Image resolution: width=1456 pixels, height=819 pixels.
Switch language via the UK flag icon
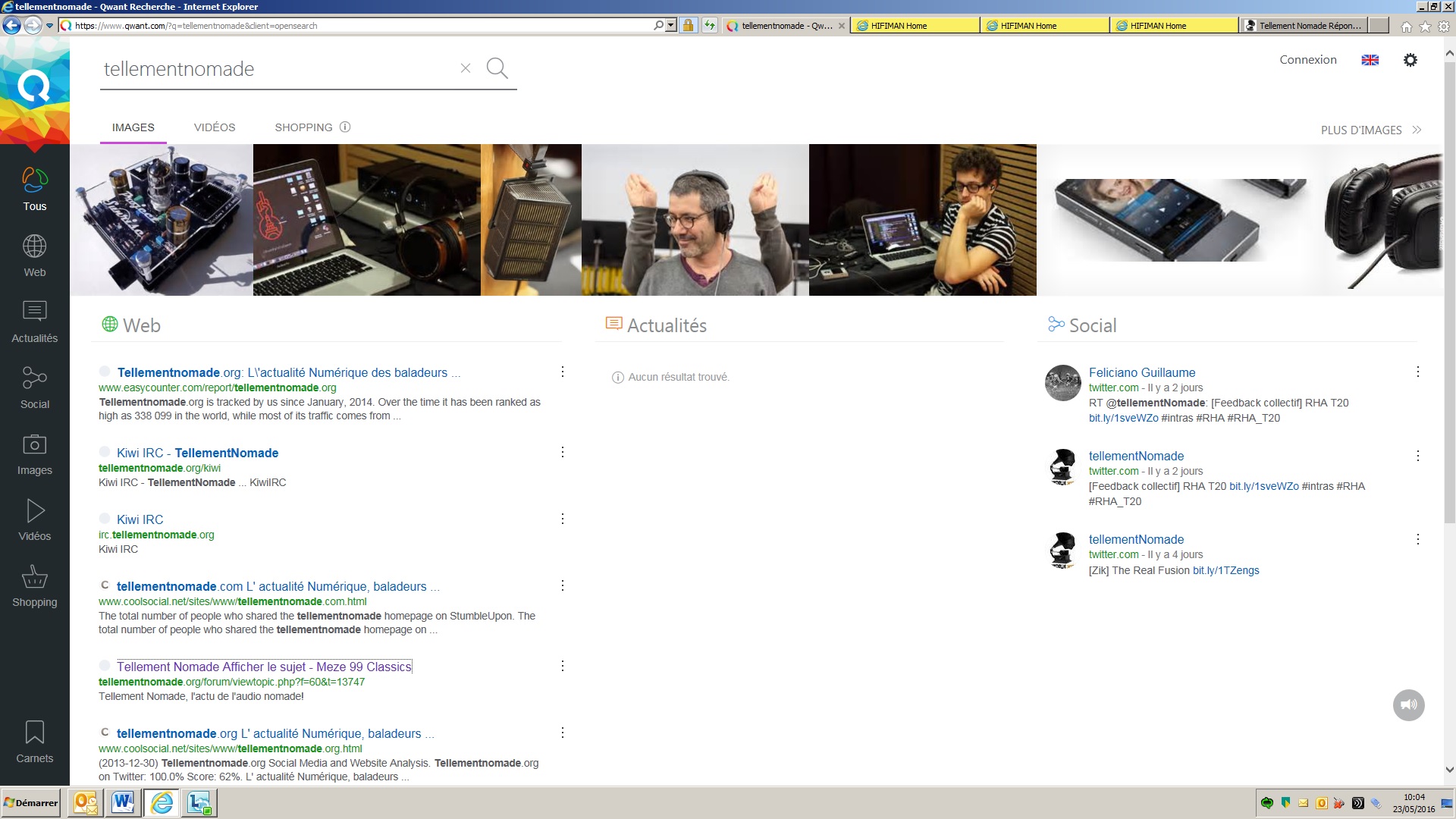point(1370,60)
